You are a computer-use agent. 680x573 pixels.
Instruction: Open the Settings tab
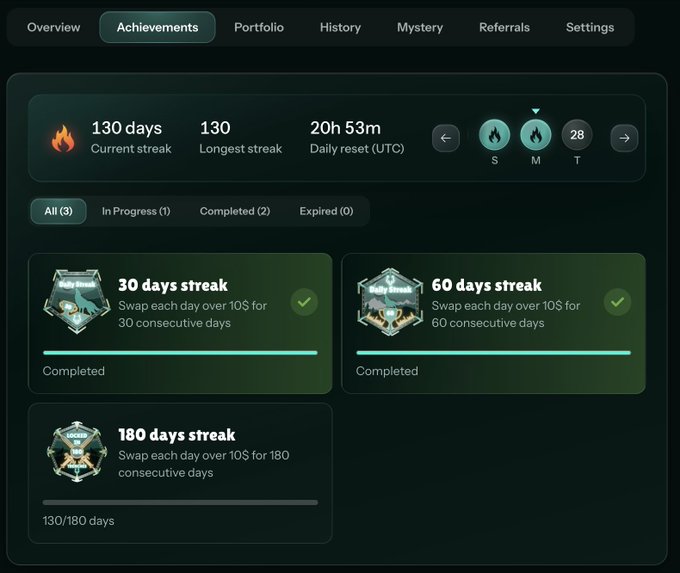pos(590,27)
